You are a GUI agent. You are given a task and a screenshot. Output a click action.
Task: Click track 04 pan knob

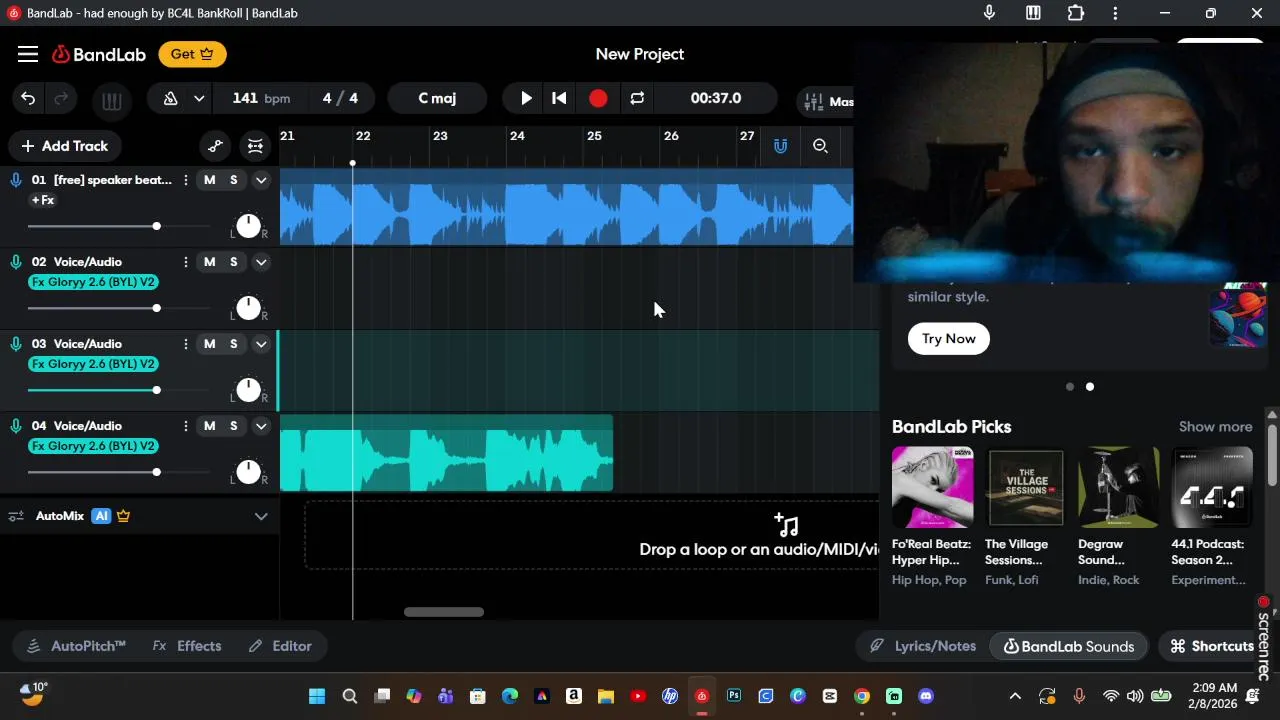pos(248,472)
